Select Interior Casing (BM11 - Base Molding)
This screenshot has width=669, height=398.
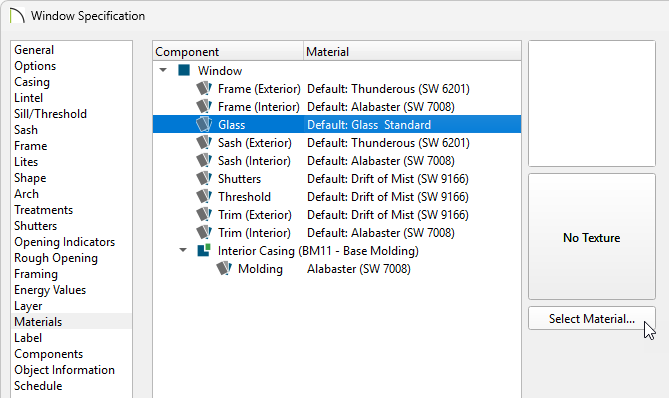pyautogui.click(x=318, y=251)
